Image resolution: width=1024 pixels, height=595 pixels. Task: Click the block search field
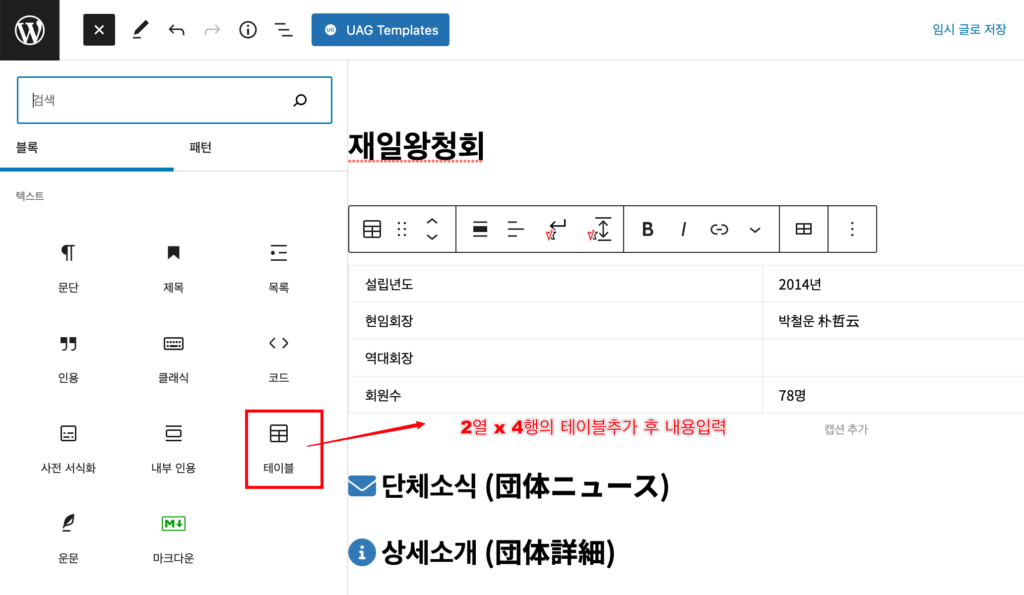pos(160,100)
